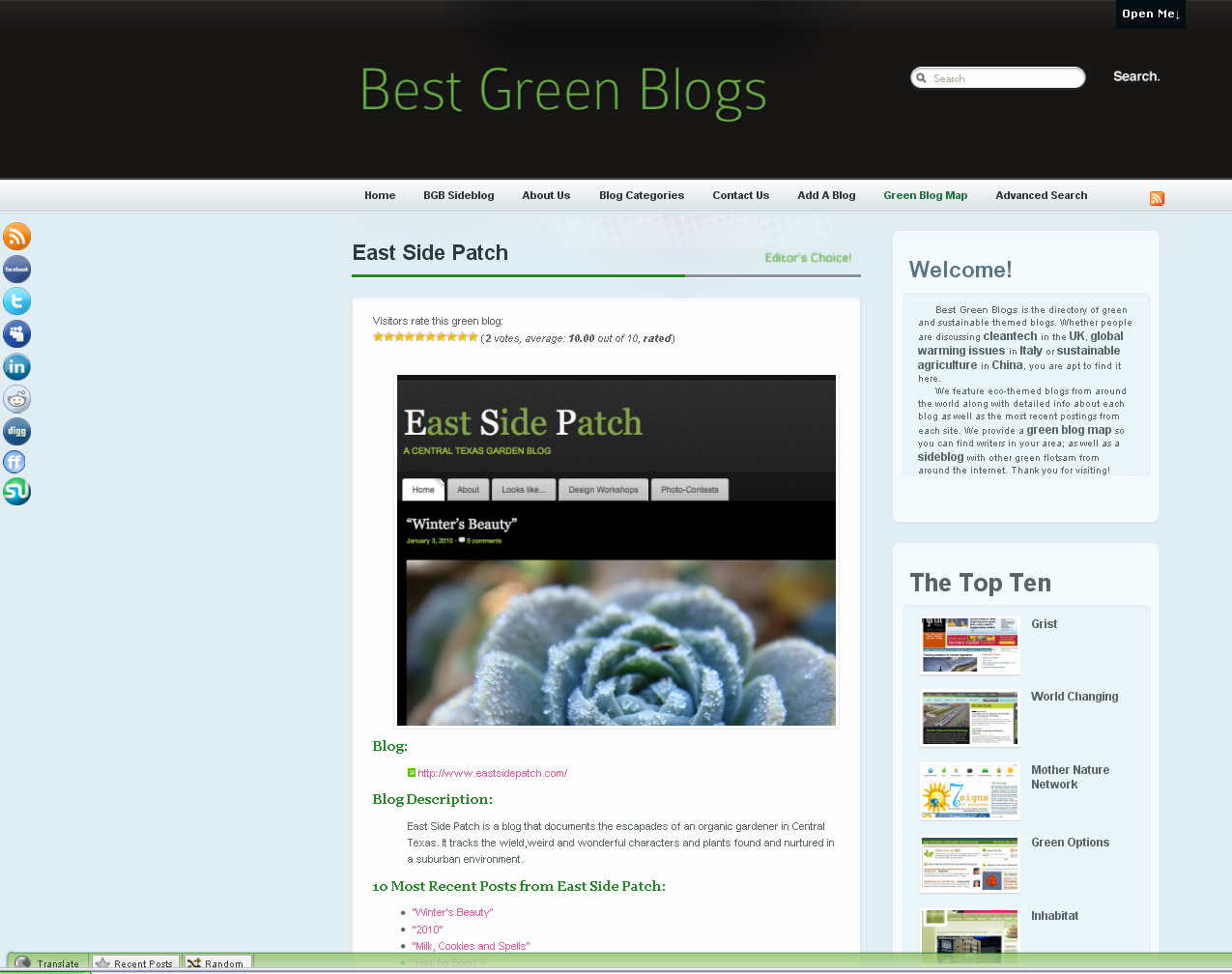Image resolution: width=1232 pixels, height=974 pixels.
Task: Share on Twitter via sidebar icon
Action: click(17, 301)
